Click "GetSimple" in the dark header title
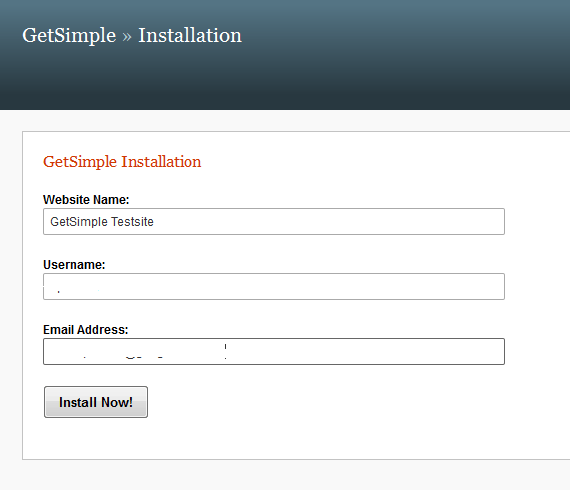Image resolution: width=570 pixels, height=490 pixels. click(69, 36)
